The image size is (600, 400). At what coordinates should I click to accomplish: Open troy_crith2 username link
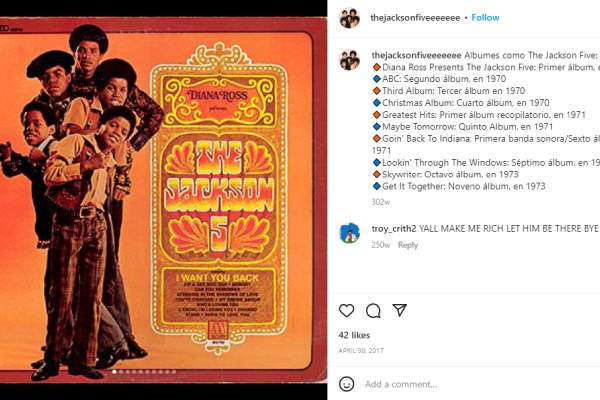[394, 229]
